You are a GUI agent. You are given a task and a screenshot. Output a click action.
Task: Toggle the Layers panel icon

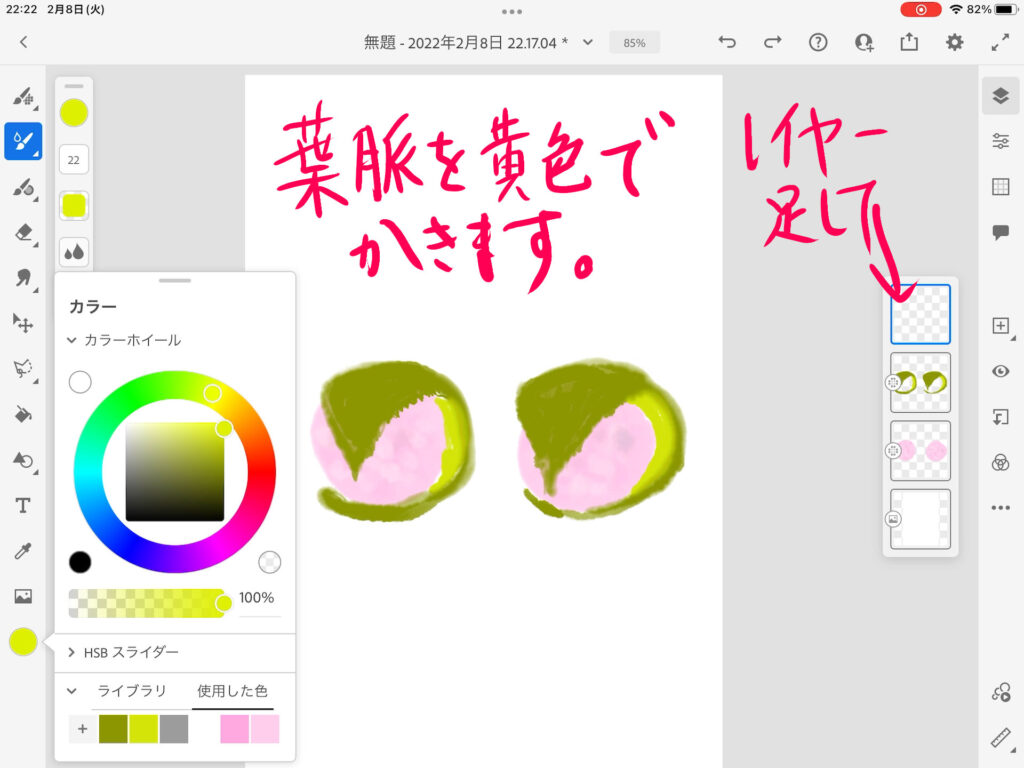1000,96
